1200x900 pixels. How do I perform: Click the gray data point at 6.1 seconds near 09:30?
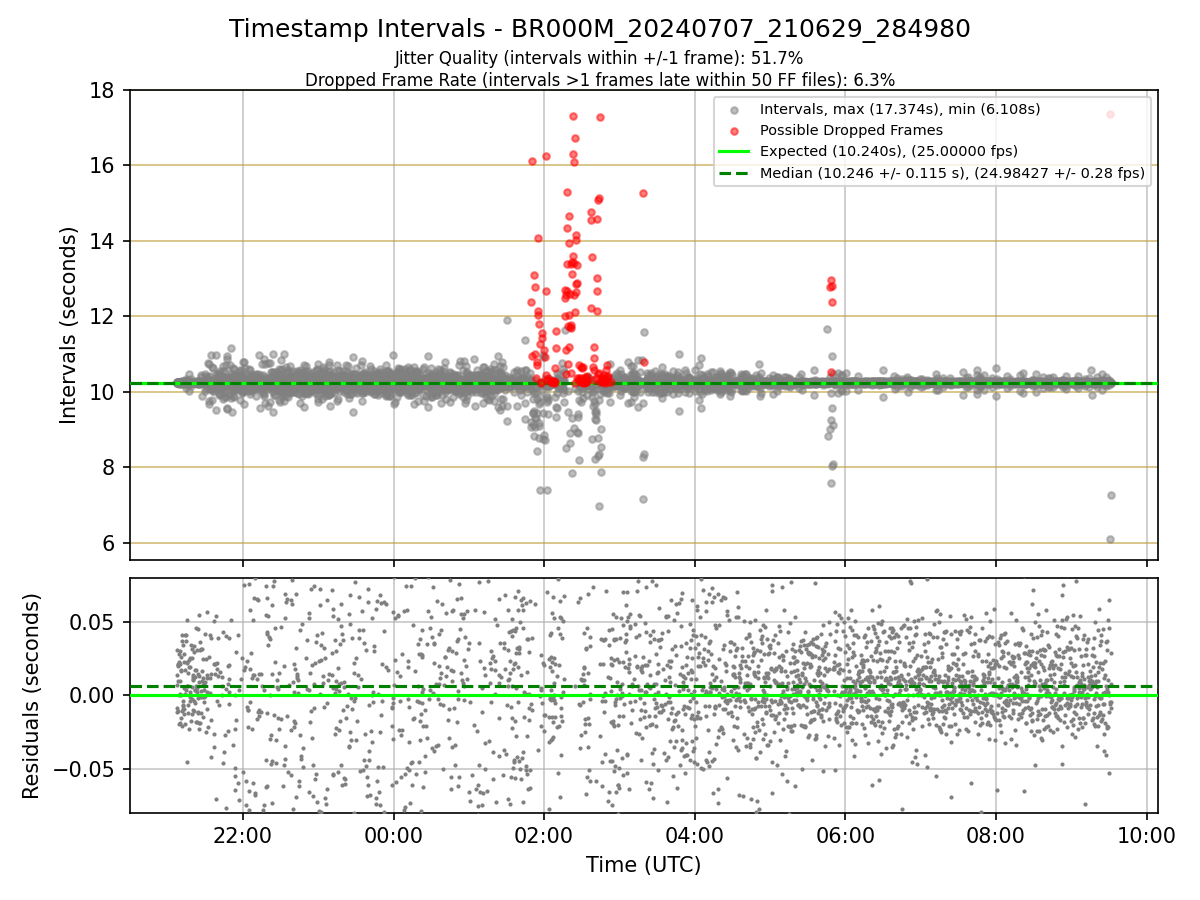point(1110,539)
